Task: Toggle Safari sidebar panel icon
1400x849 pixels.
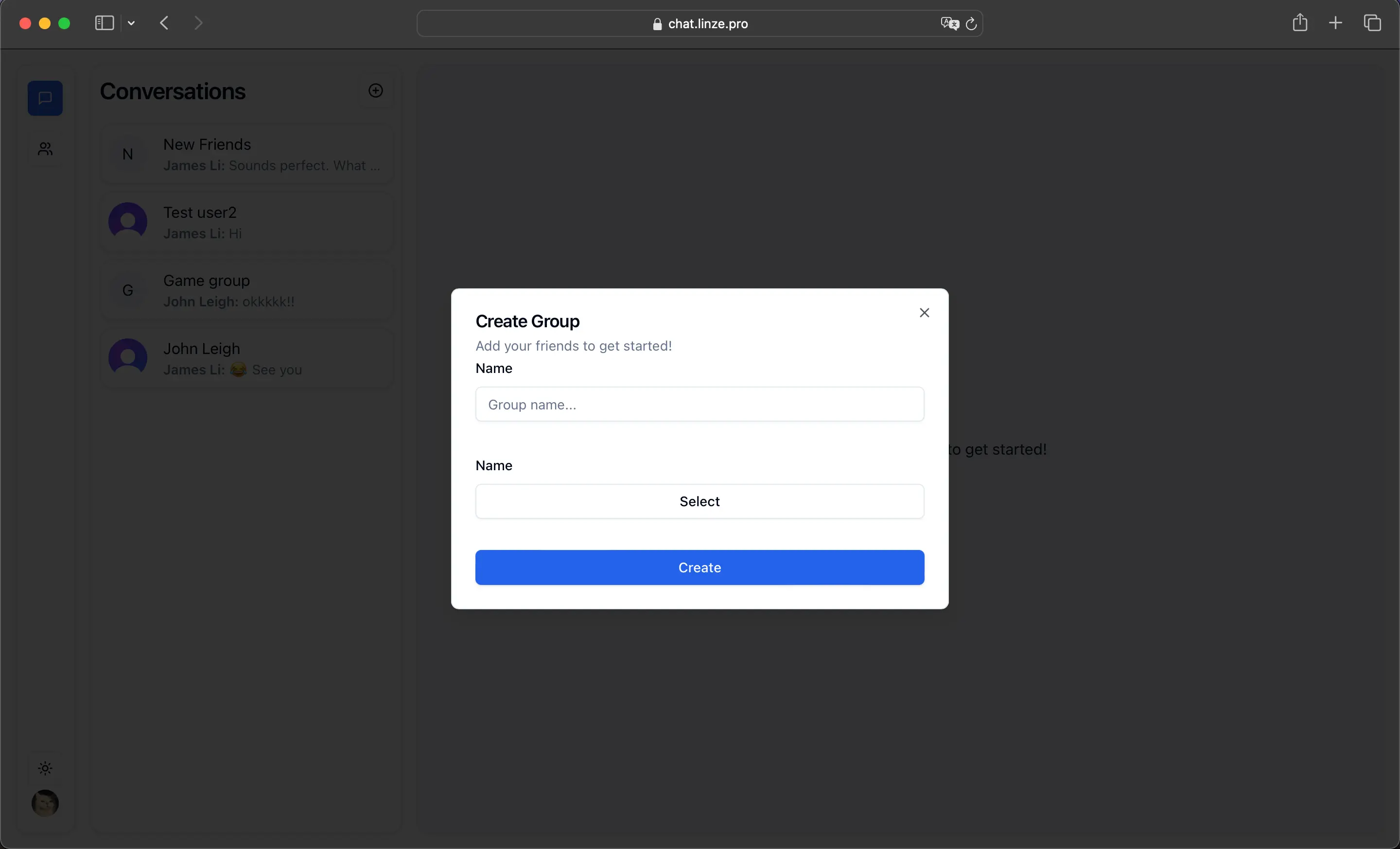Action: point(105,23)
